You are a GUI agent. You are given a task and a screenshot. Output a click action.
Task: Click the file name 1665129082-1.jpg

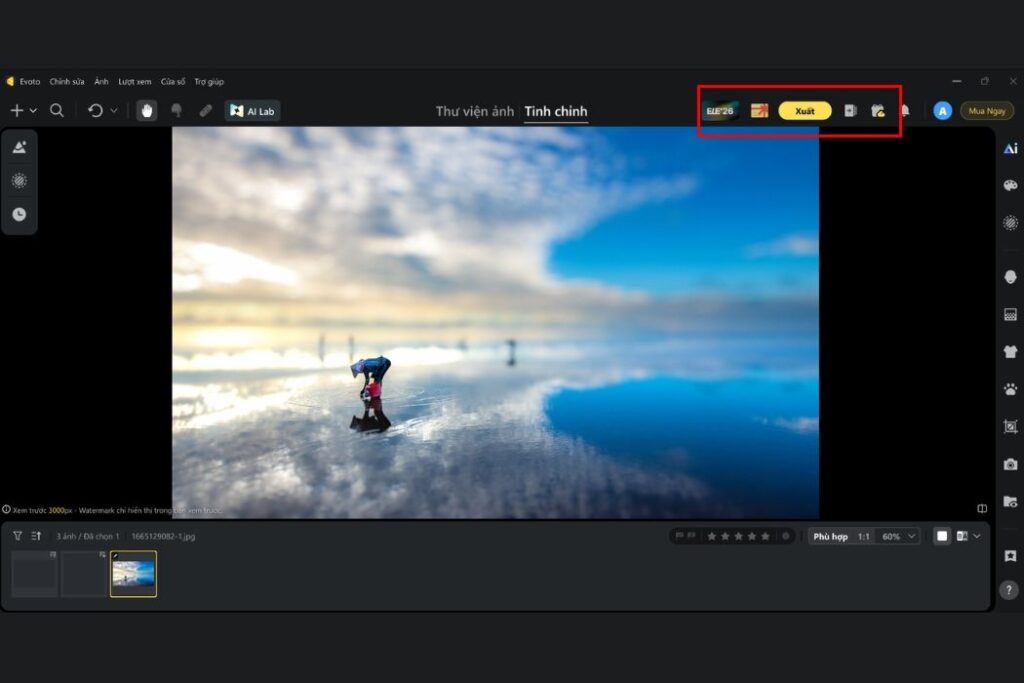(x=163, y=536)
